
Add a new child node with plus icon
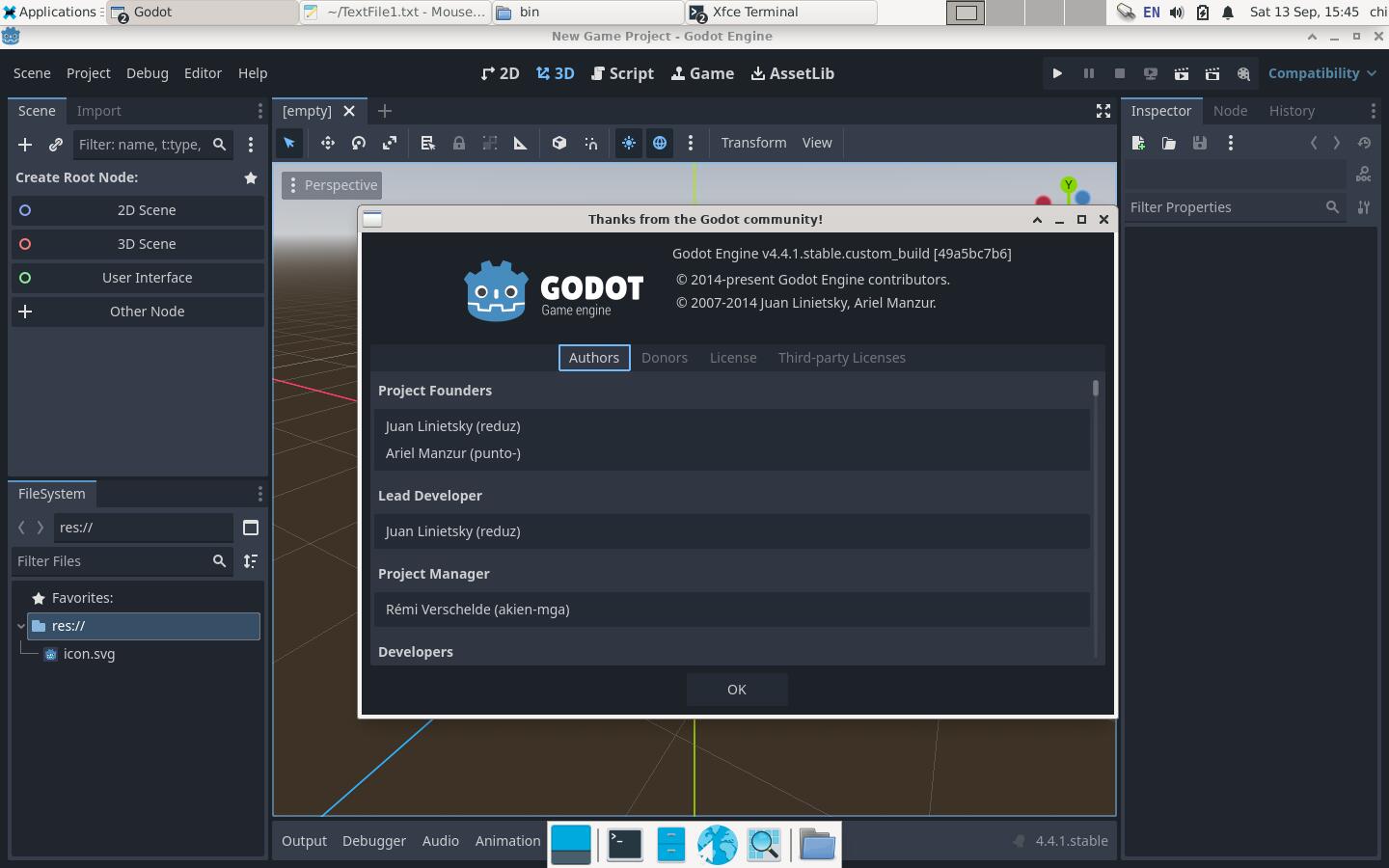[x=25, y=145]
